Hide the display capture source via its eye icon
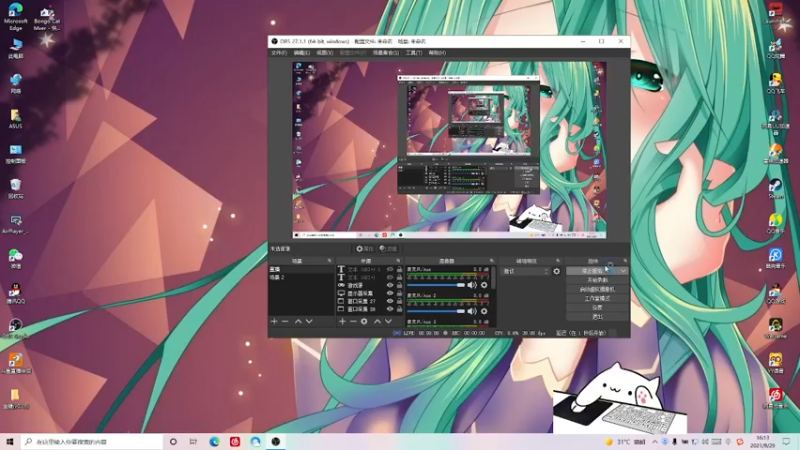 (390, 293)
